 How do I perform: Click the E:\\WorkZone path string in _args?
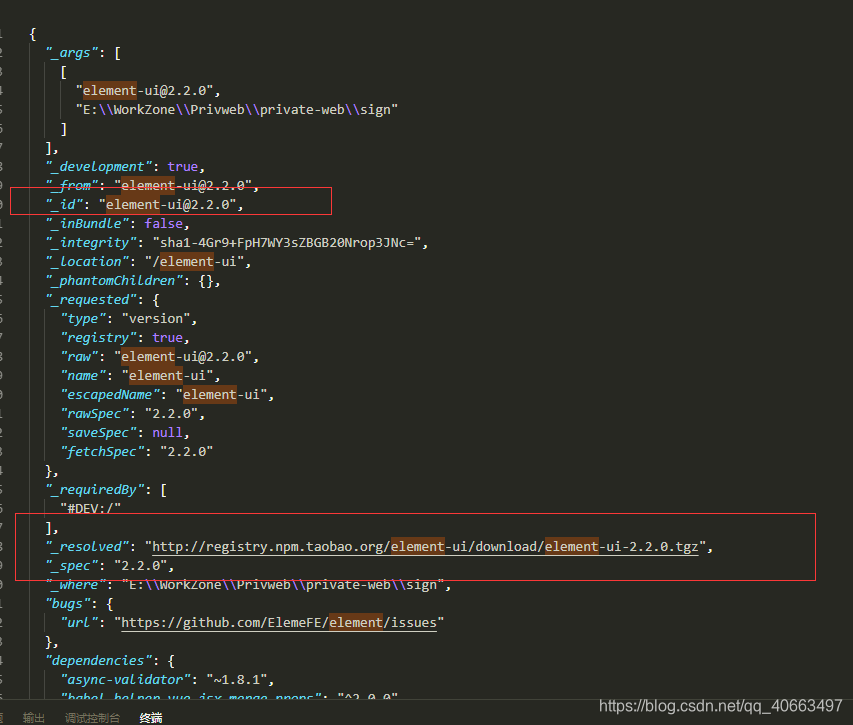[237, 110]
